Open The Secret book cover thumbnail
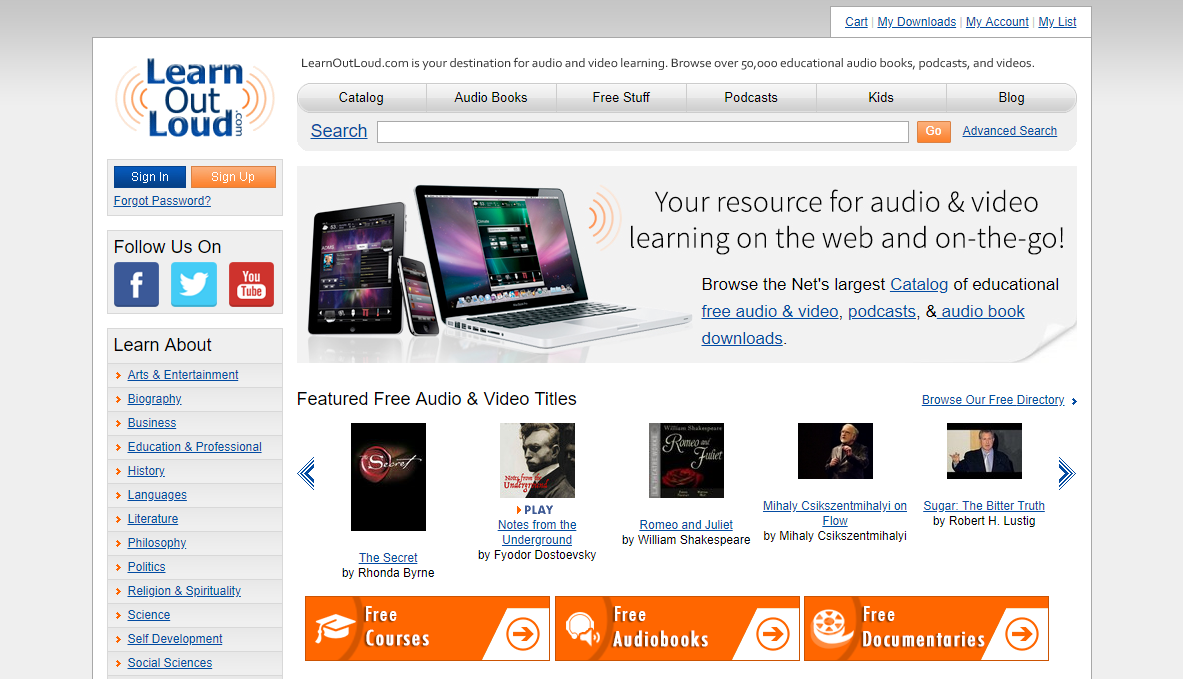 click(x=389, y=477)
